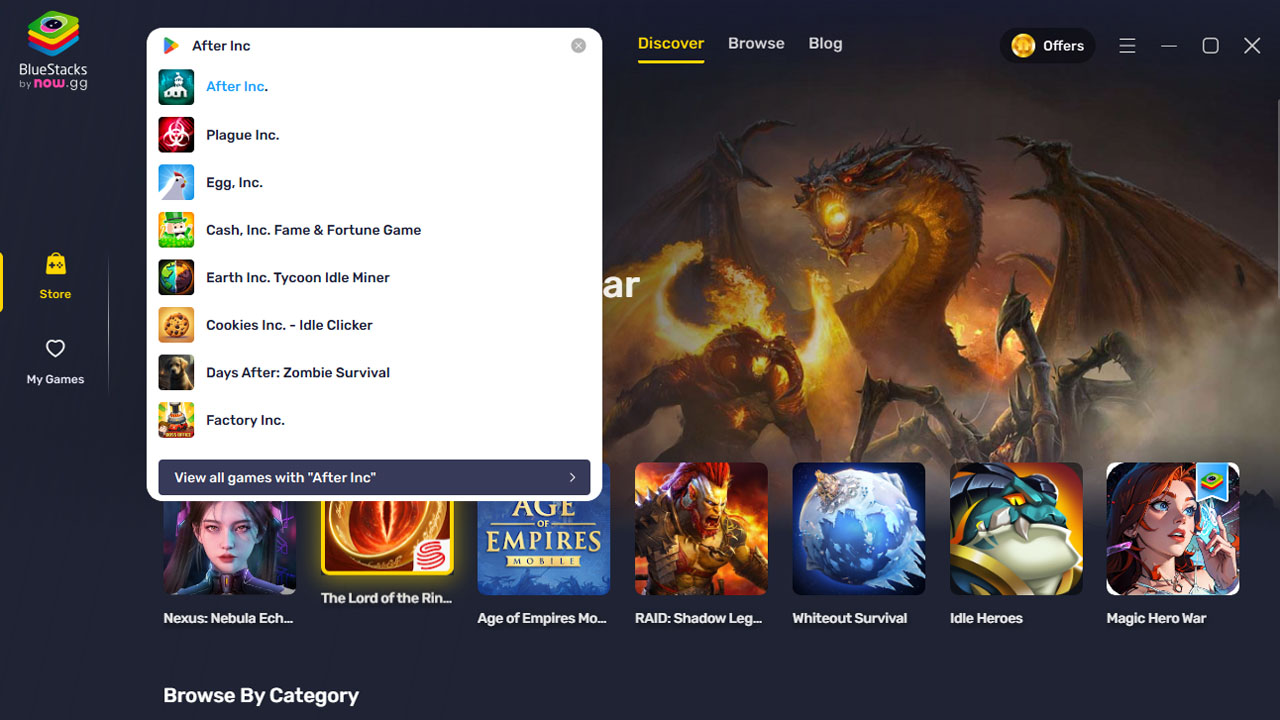The width and height of the screenshot is (1280, 720).
Task: Select the Earth Inc. Tycoon Idle Miner icon
Action: coord(176,277)
